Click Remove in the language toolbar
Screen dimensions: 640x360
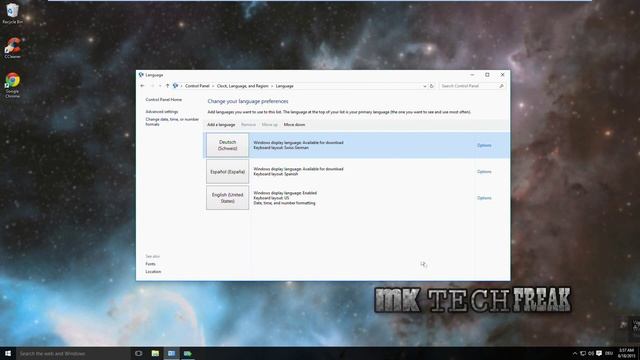[x=248, y=124]
